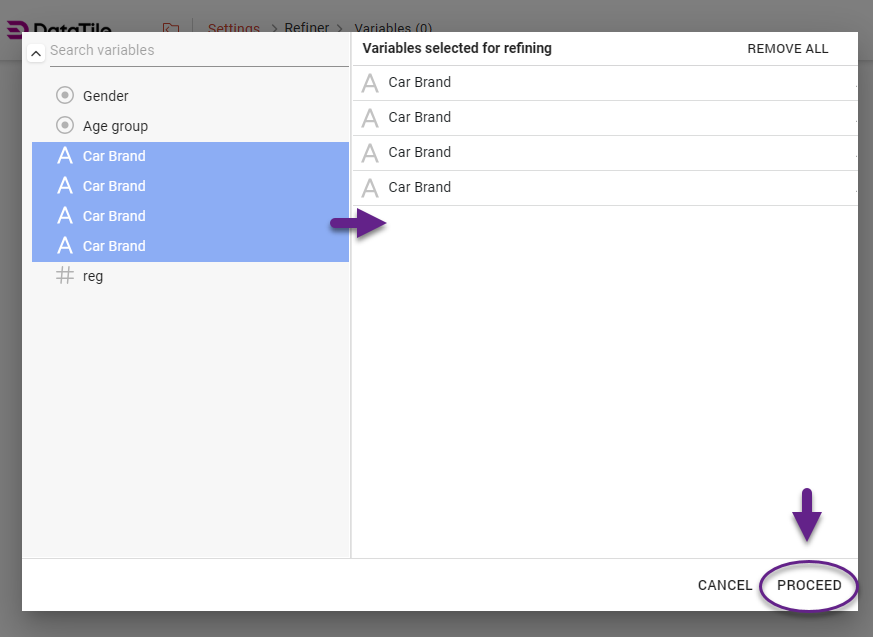This screenshot has width=873, height=637.
Task: Click REMOVE ALL to clear selected variables
Action: (787, 48)
